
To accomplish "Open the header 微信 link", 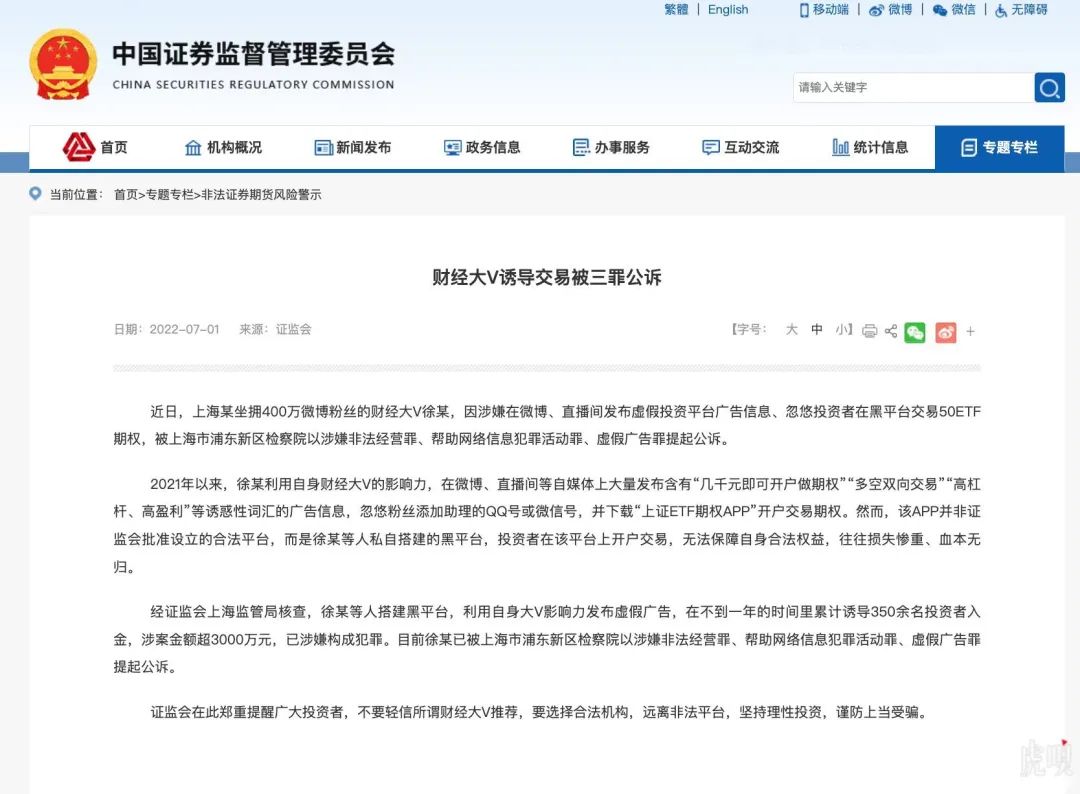I will click(x=954, y=10).
